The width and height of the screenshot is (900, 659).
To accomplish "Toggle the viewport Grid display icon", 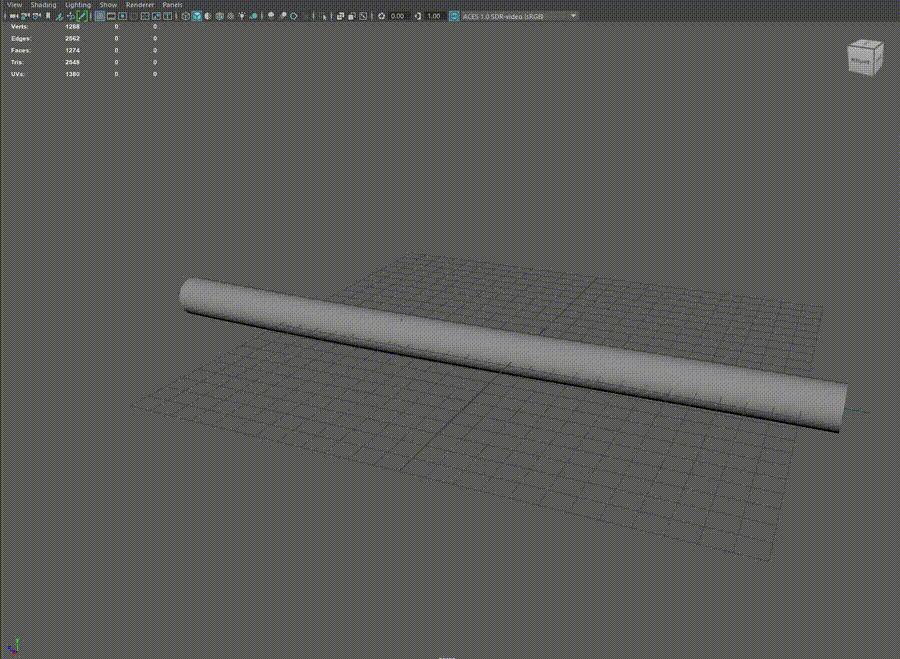I will (x=100, y=16).
